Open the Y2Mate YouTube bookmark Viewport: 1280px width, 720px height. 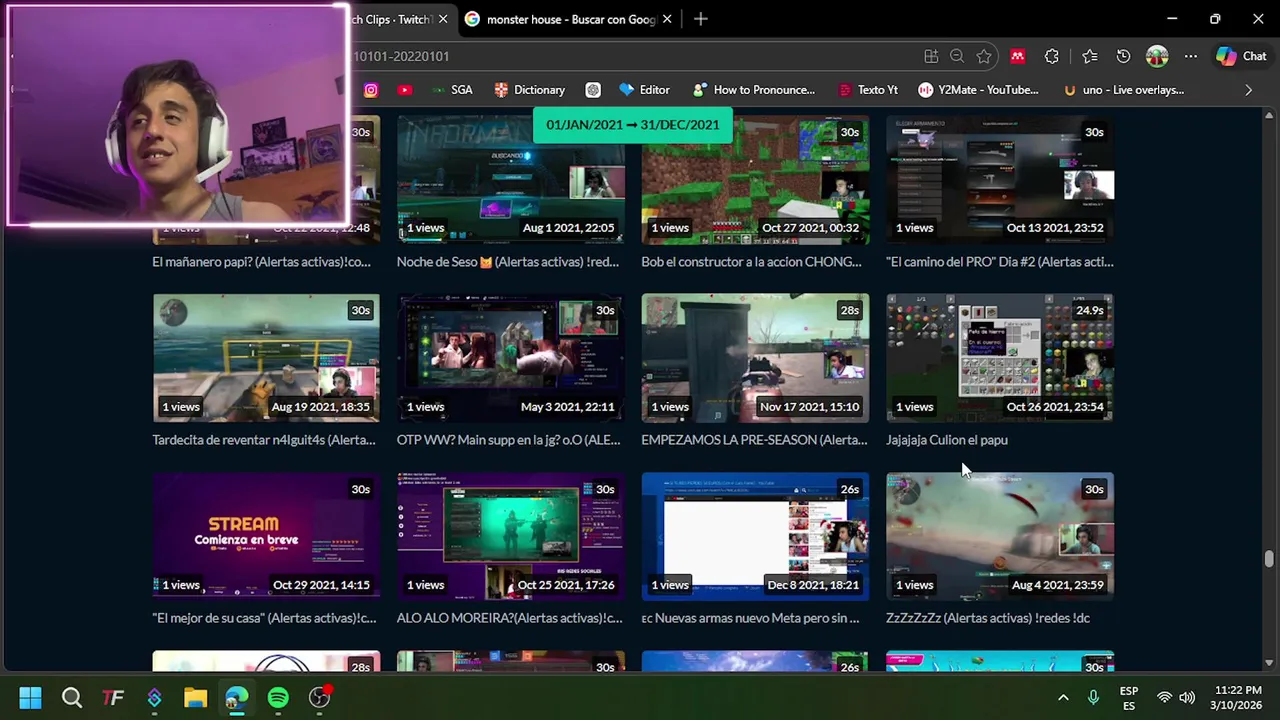(x=979, y=90)
